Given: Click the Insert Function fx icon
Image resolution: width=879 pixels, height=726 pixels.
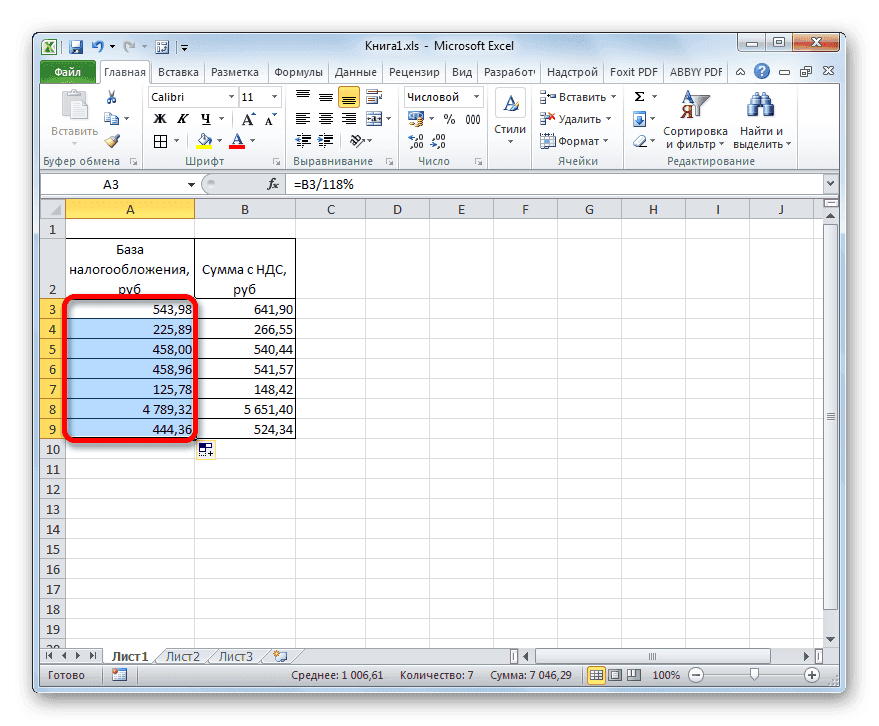Looking at the screenshot, I should coord(273,184).
